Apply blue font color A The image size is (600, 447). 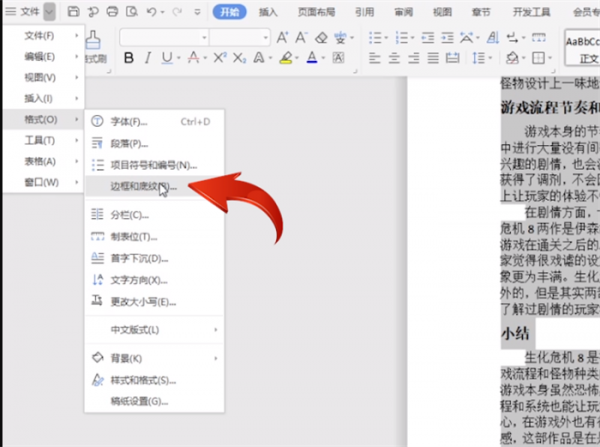click(312, 58)
